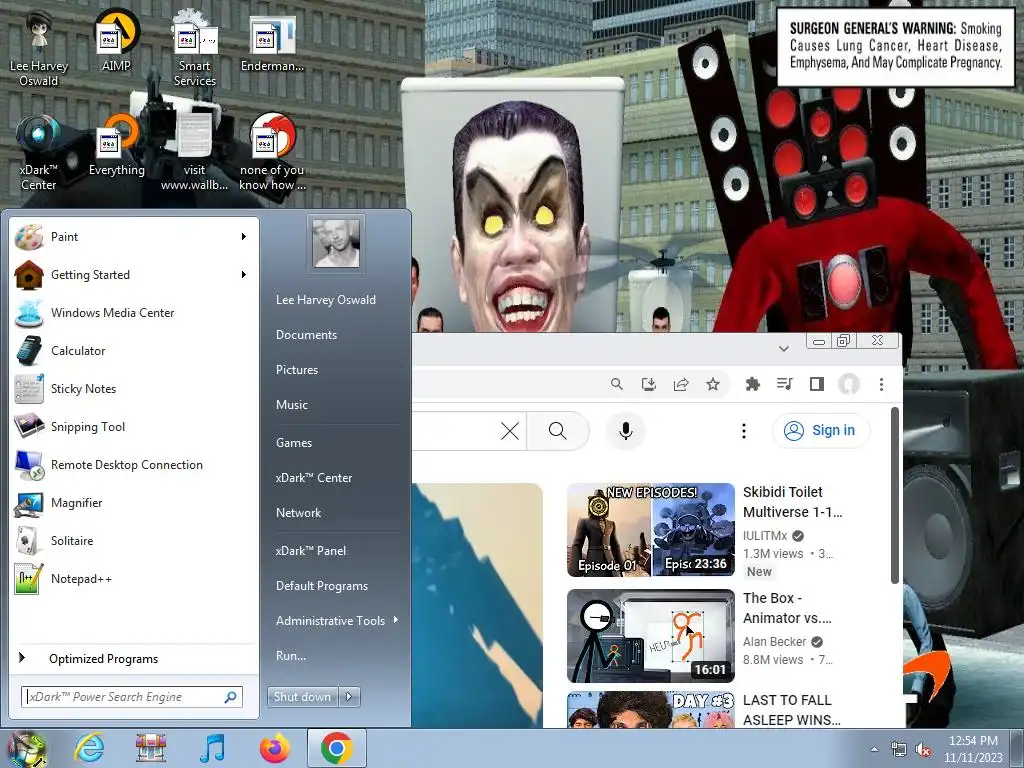Image resolution: width=1024 pixels, height=768 pixels.
Task: Open the Calculator program
Action: pos(134,351)
